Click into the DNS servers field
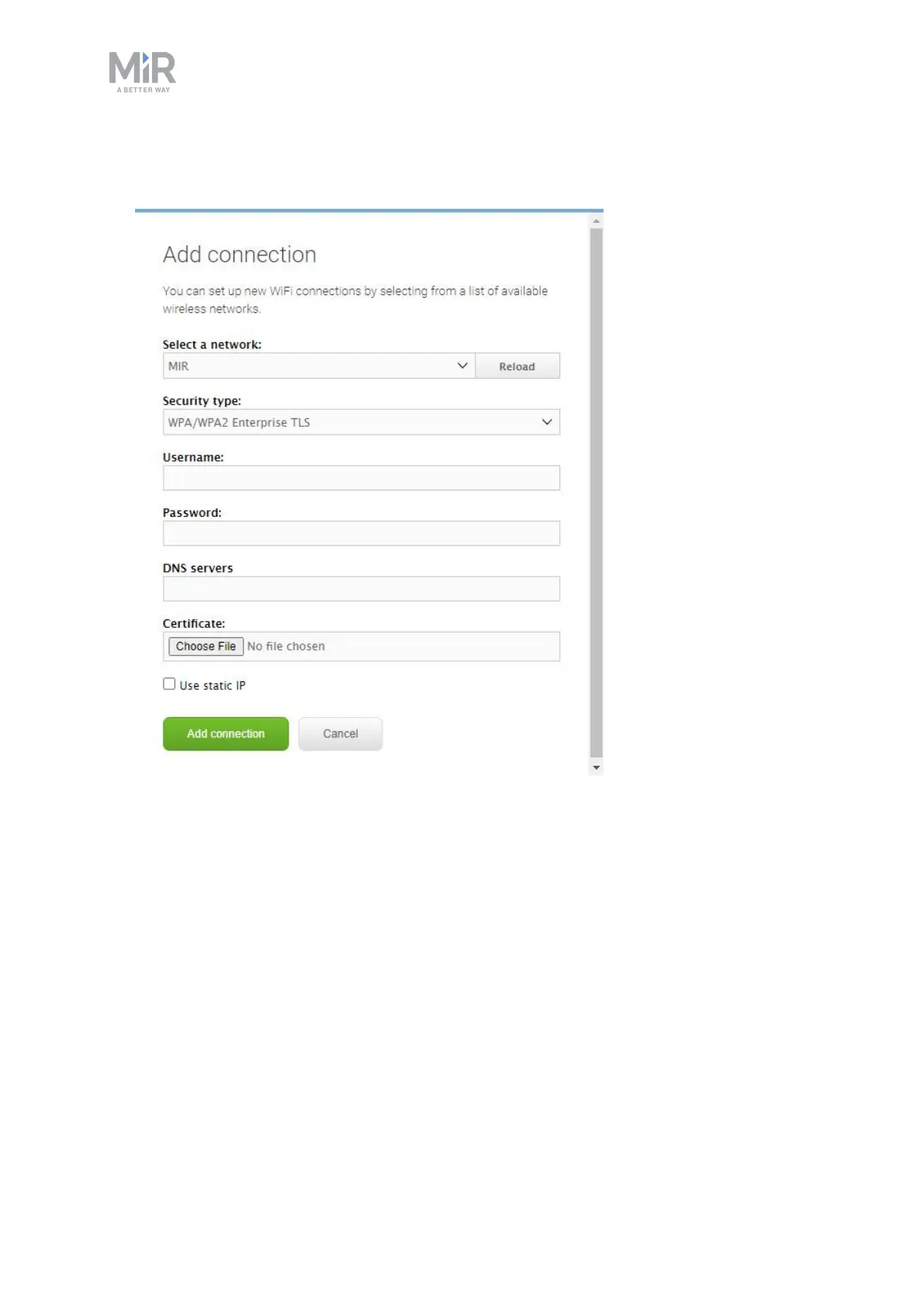This screenshot has width=924, height=1307. tap(362, 588)
